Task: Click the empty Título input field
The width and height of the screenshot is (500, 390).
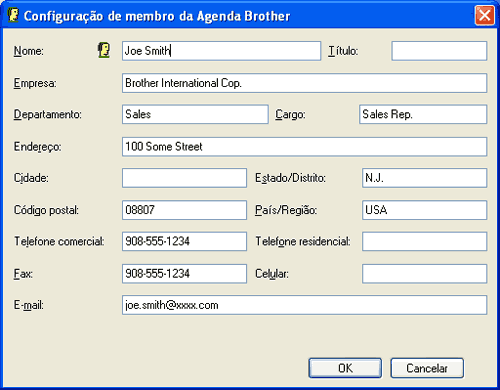Action: coord(439,51)
